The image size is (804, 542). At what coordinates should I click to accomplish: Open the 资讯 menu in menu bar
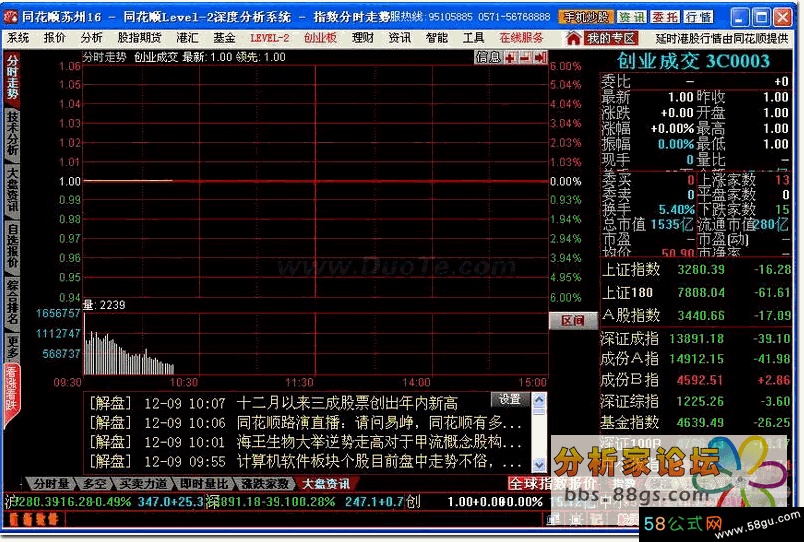(399, 37)
